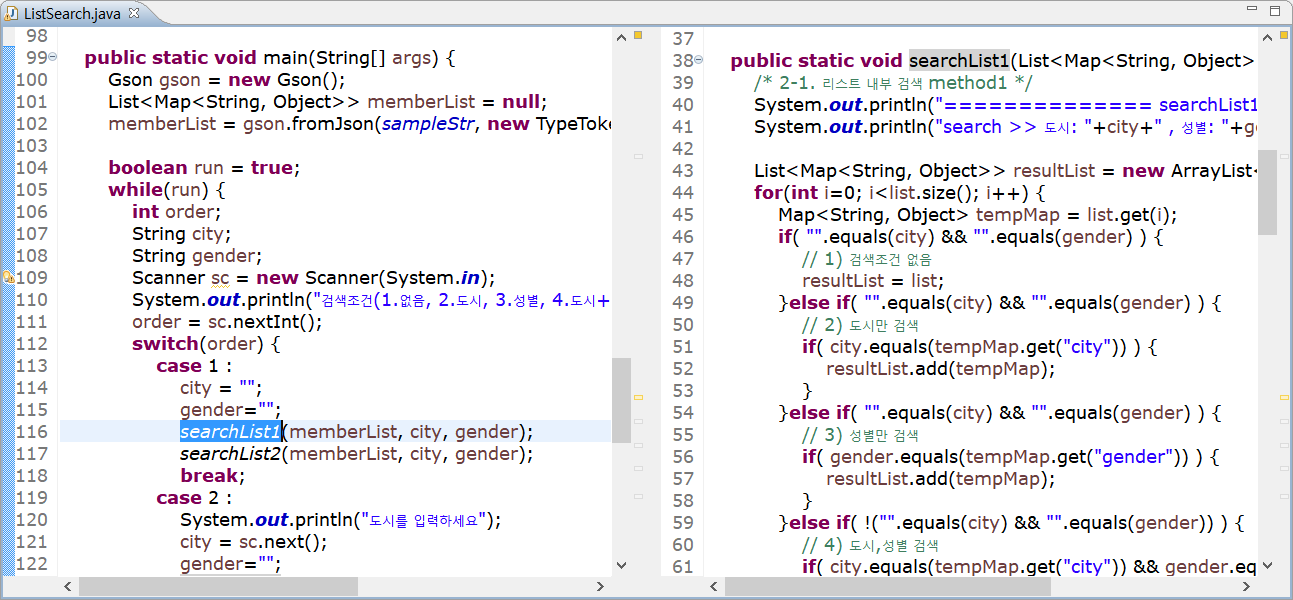Image resolution: width=1293 pixels, height=600 pixels.
Task: Click the left pane's vertical scrollbar thumb
Action: (621, 400)
